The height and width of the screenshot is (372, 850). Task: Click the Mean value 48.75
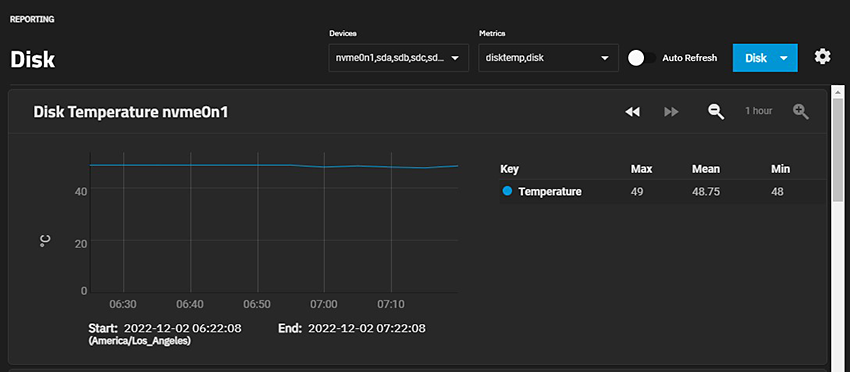tap(706, 191)
